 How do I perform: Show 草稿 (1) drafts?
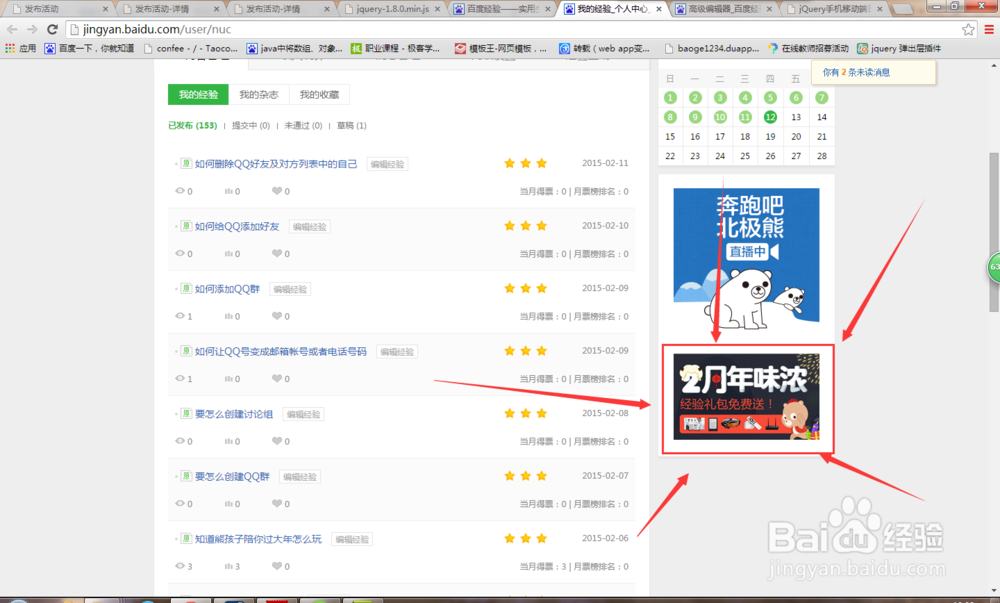[351, 126]
